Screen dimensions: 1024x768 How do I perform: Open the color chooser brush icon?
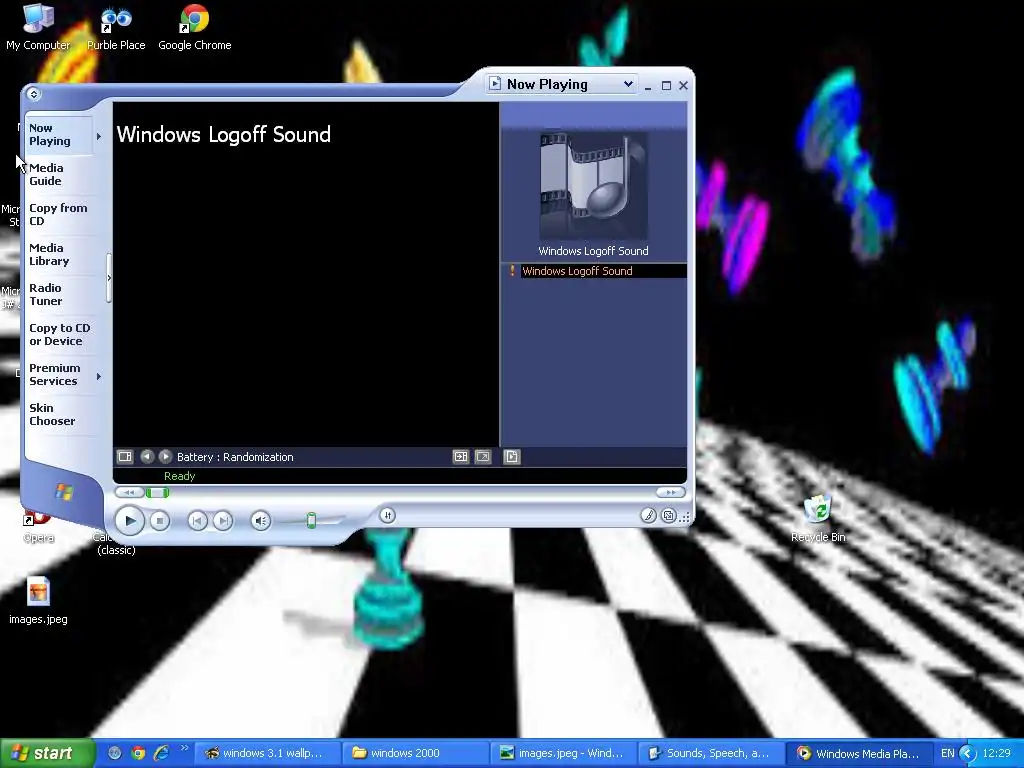pos(648,516)
